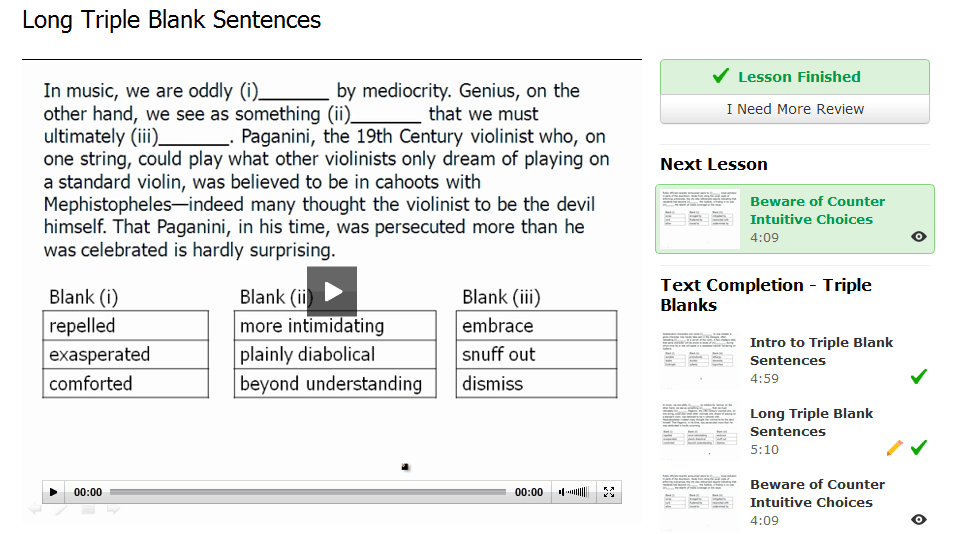The width and height of the screenshot is (954, 534).
Task: Click faded forward arrow below the player
Action: click(x=113, y=510)
